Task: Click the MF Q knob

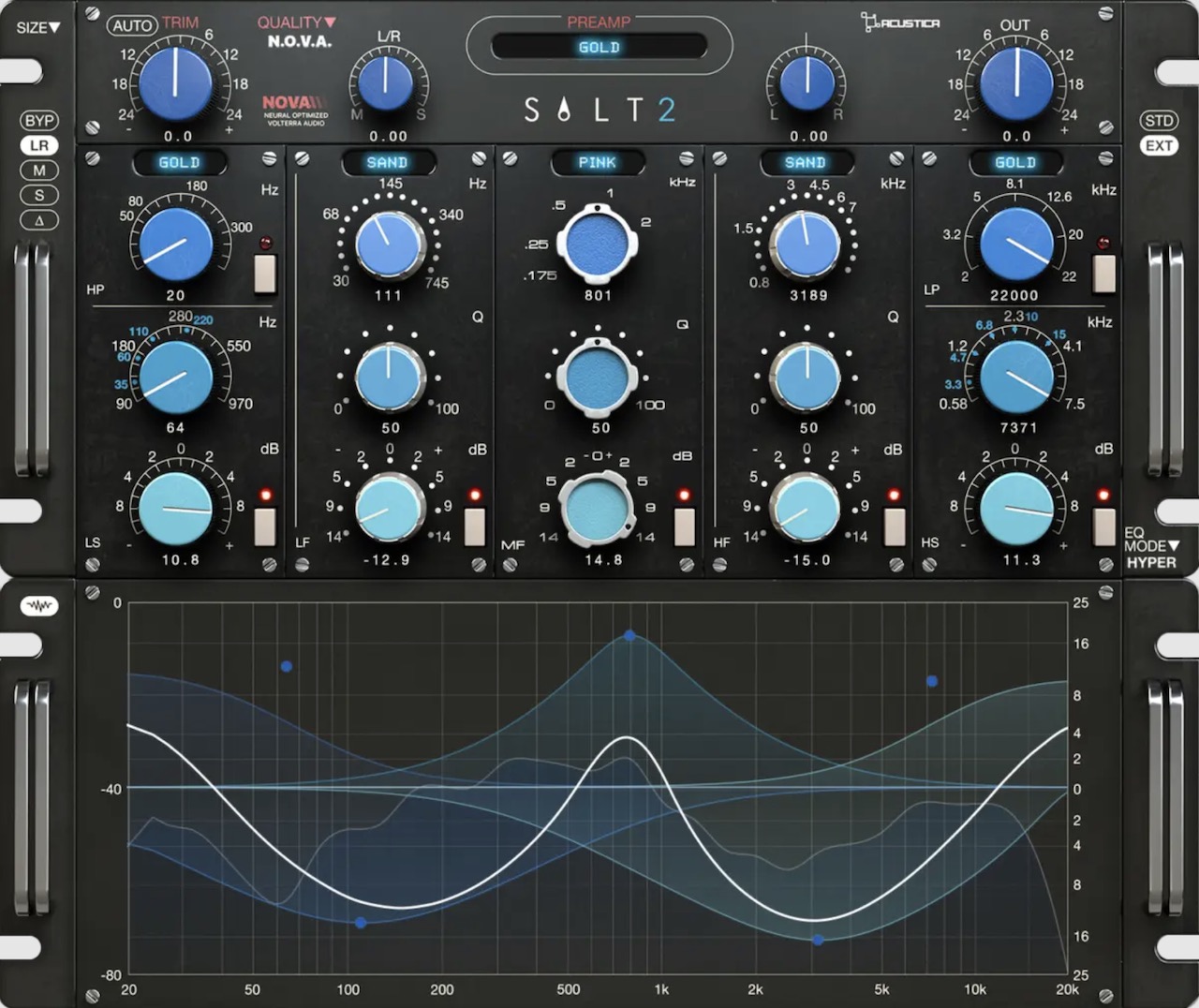Action: 598,376
